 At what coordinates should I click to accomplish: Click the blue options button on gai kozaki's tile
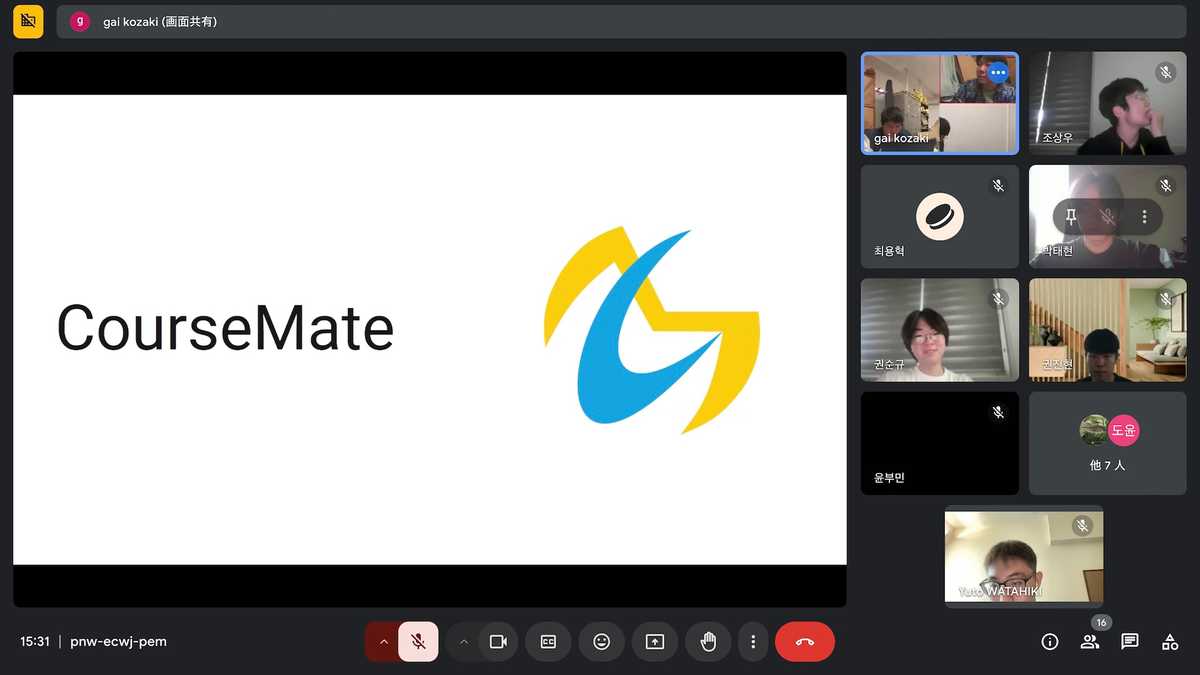tap(997, 73)
